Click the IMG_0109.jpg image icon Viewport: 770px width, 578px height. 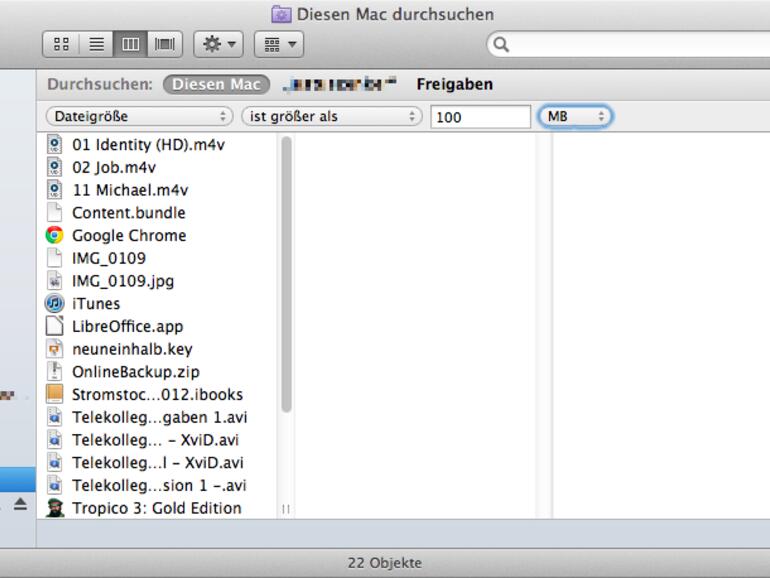click(55, 281)
